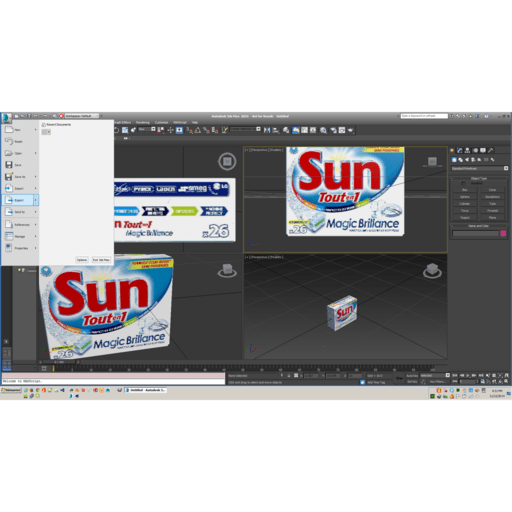The image size is (512, 512).
Task: Click the Help icon in the title bar
Action: [486, 116]
